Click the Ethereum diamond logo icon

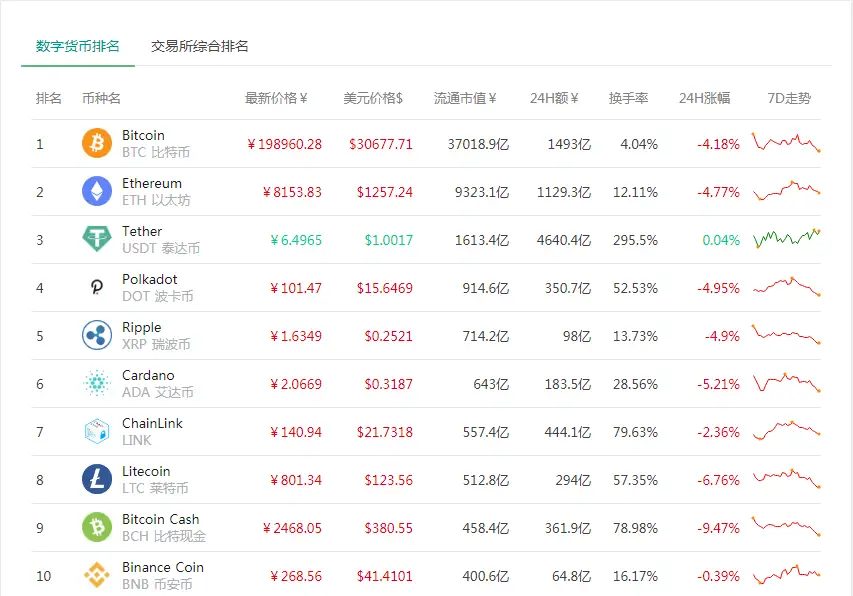coord(97,192)
